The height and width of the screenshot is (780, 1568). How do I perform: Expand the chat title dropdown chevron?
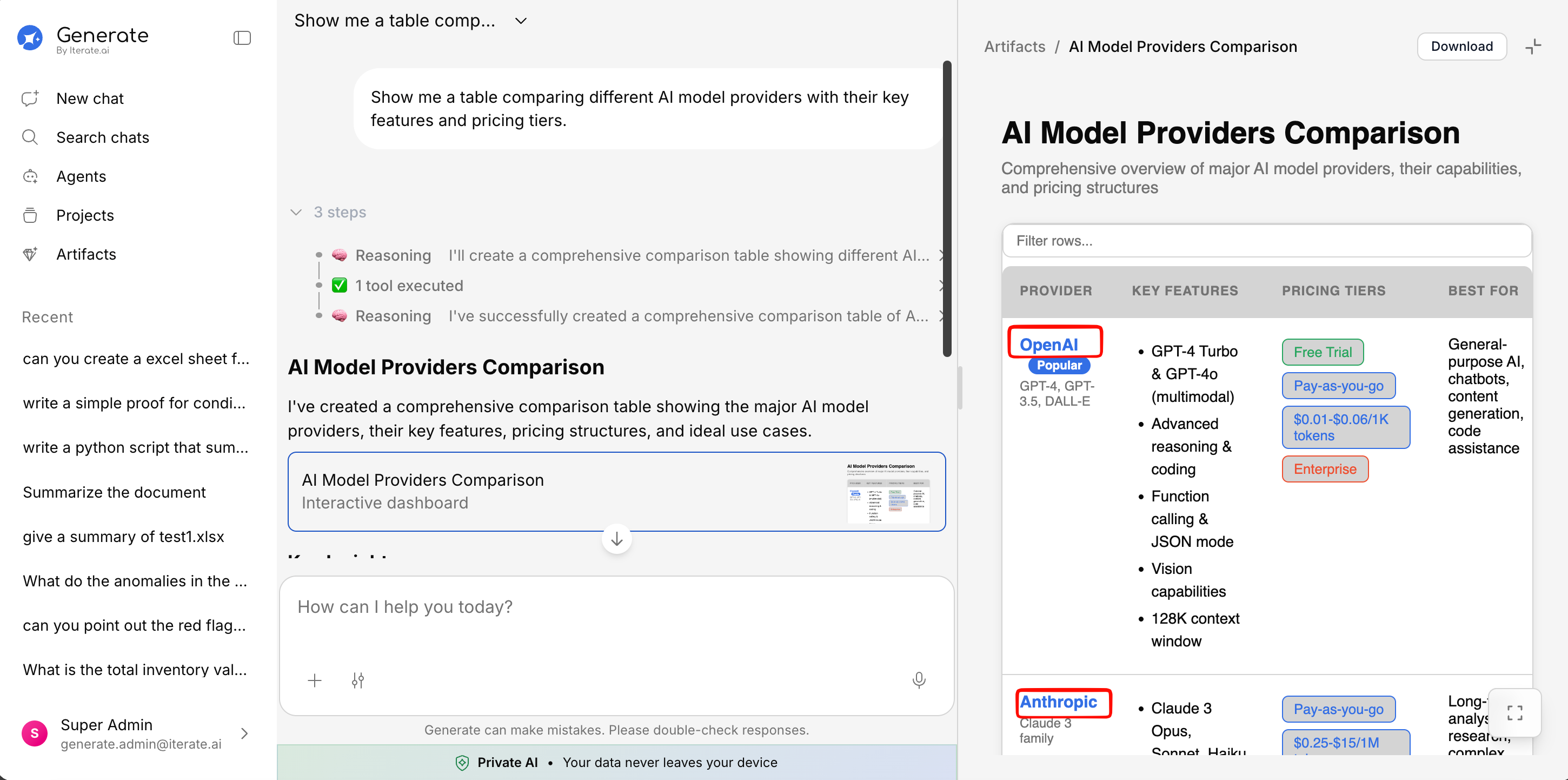click(521, 21)
